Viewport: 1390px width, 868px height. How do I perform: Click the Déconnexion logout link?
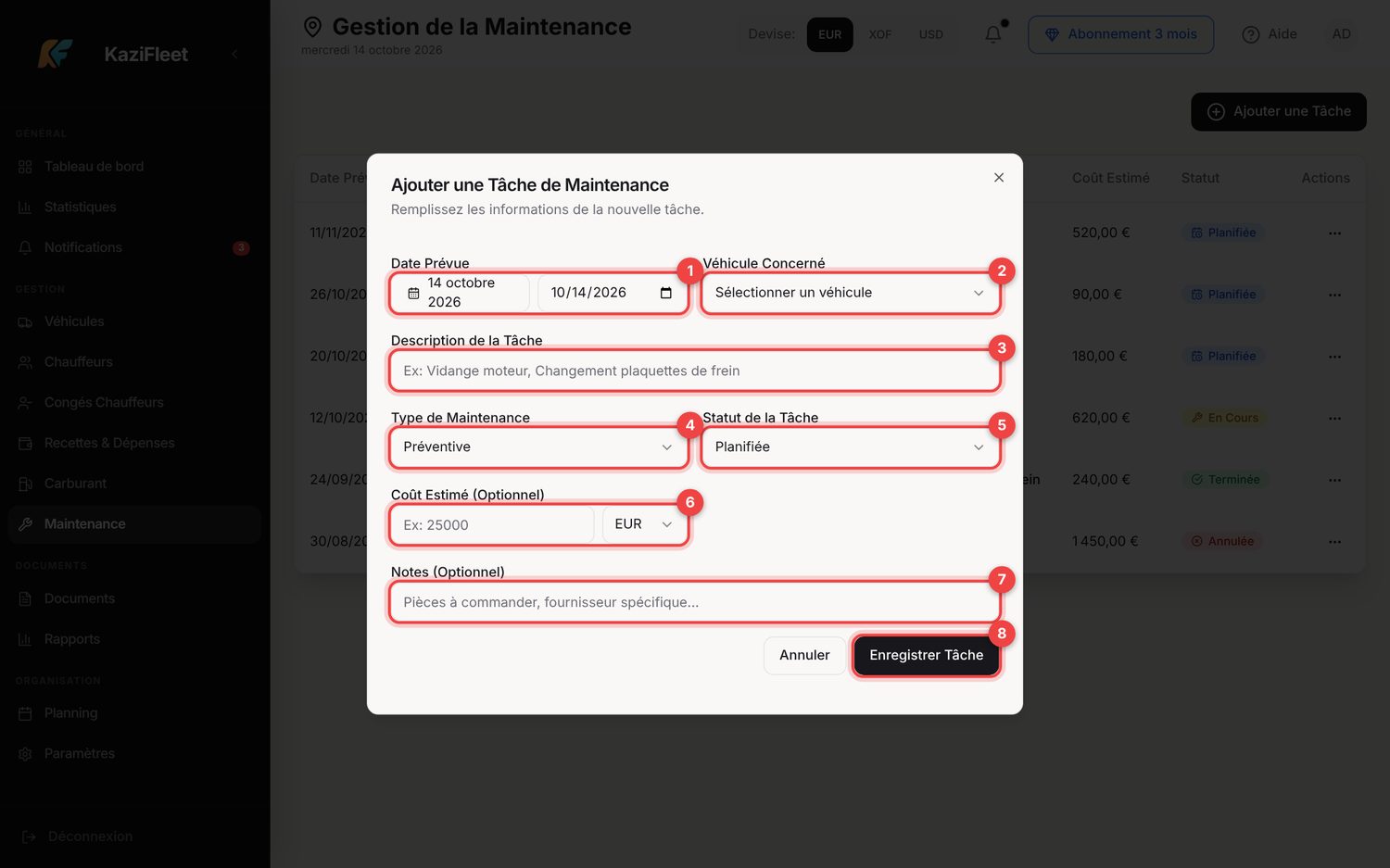click(x=78, y=837)
